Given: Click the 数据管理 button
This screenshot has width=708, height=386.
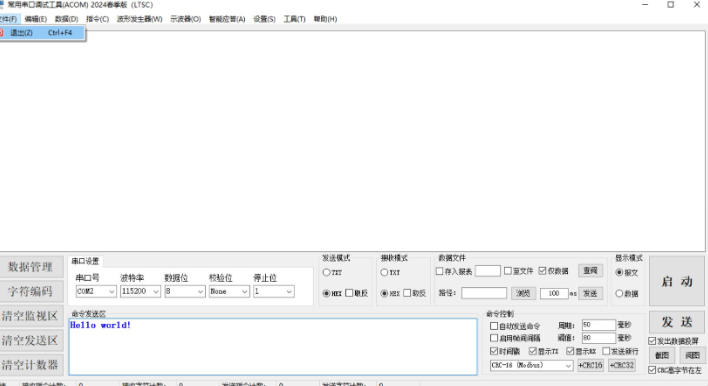Looking at the screenshot, I should tap(31, 267).
